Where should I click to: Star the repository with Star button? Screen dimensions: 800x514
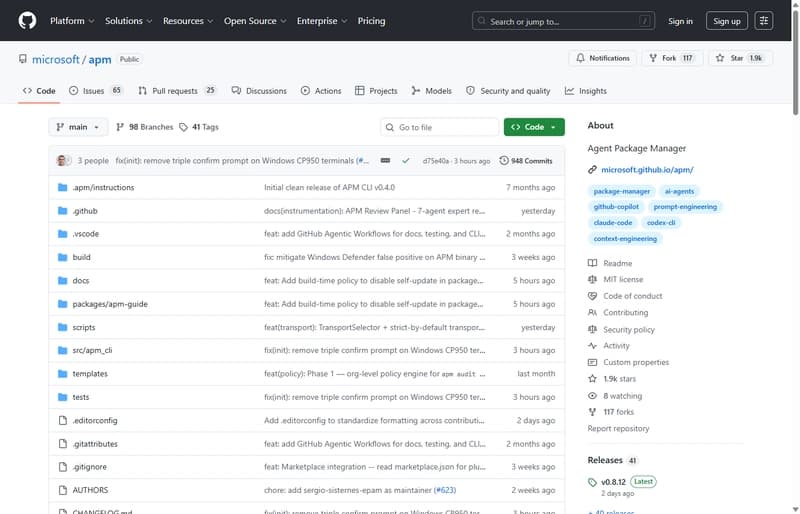click(x=739, y=58)
